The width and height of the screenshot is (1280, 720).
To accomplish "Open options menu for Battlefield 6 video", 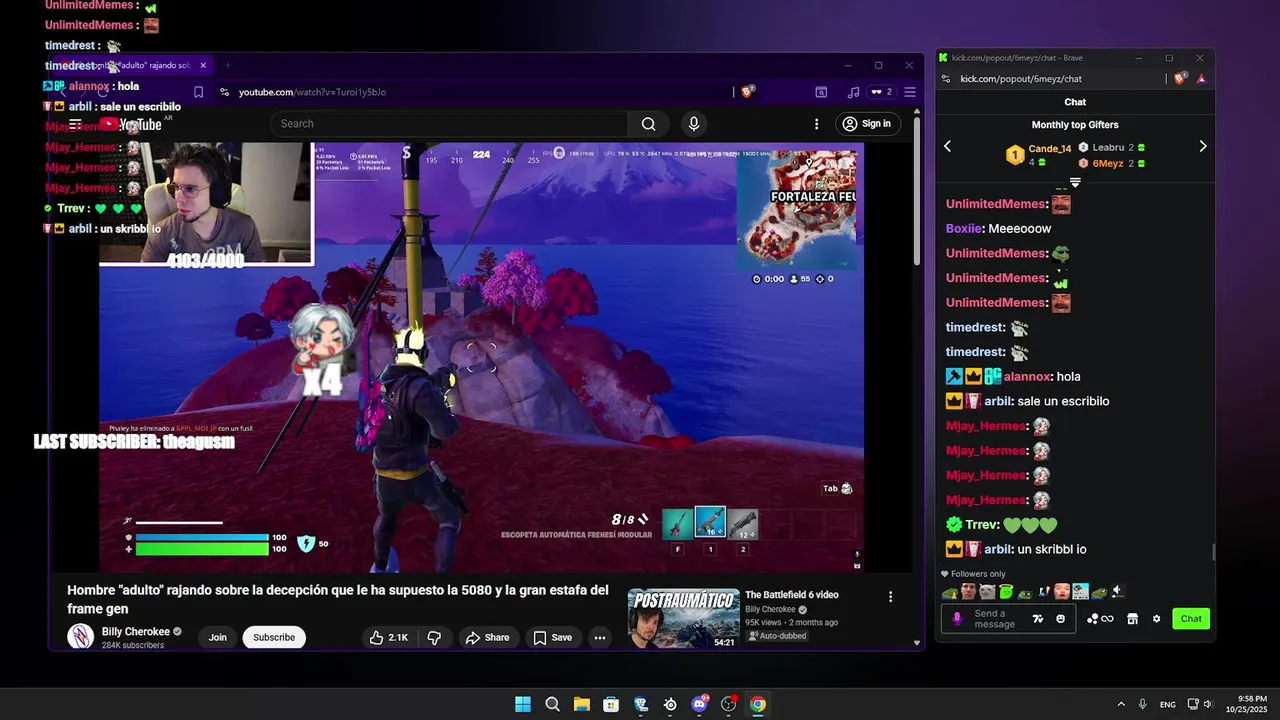I will (x=891, y=597).
